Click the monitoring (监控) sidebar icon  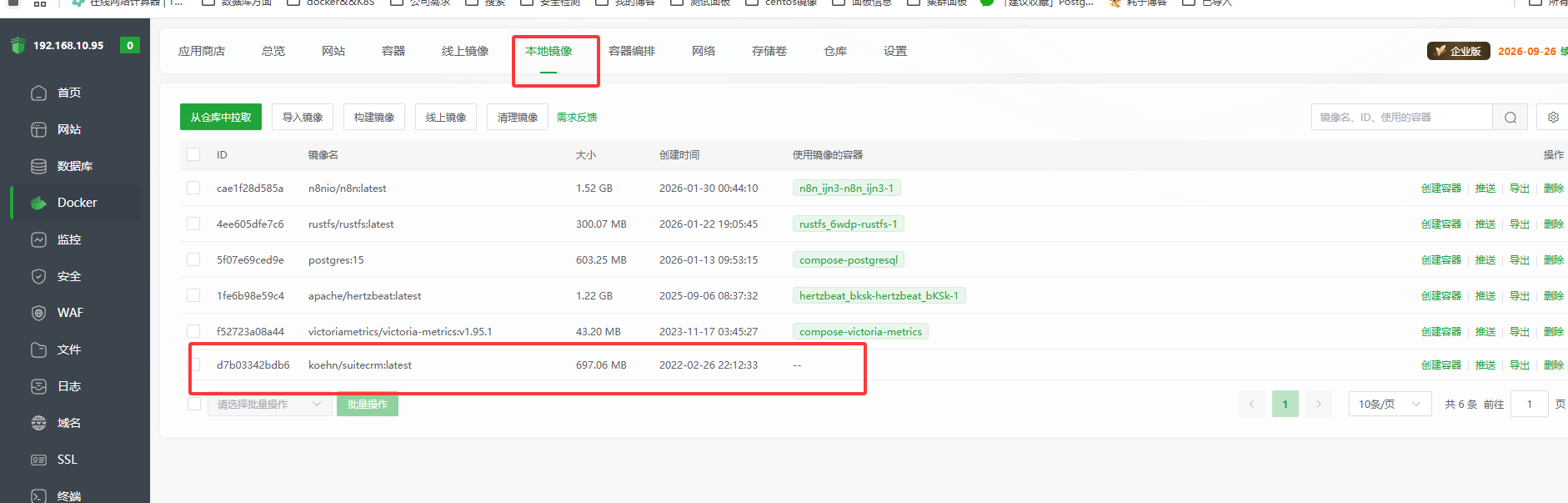pyautogui.click(x=38, y=239)
